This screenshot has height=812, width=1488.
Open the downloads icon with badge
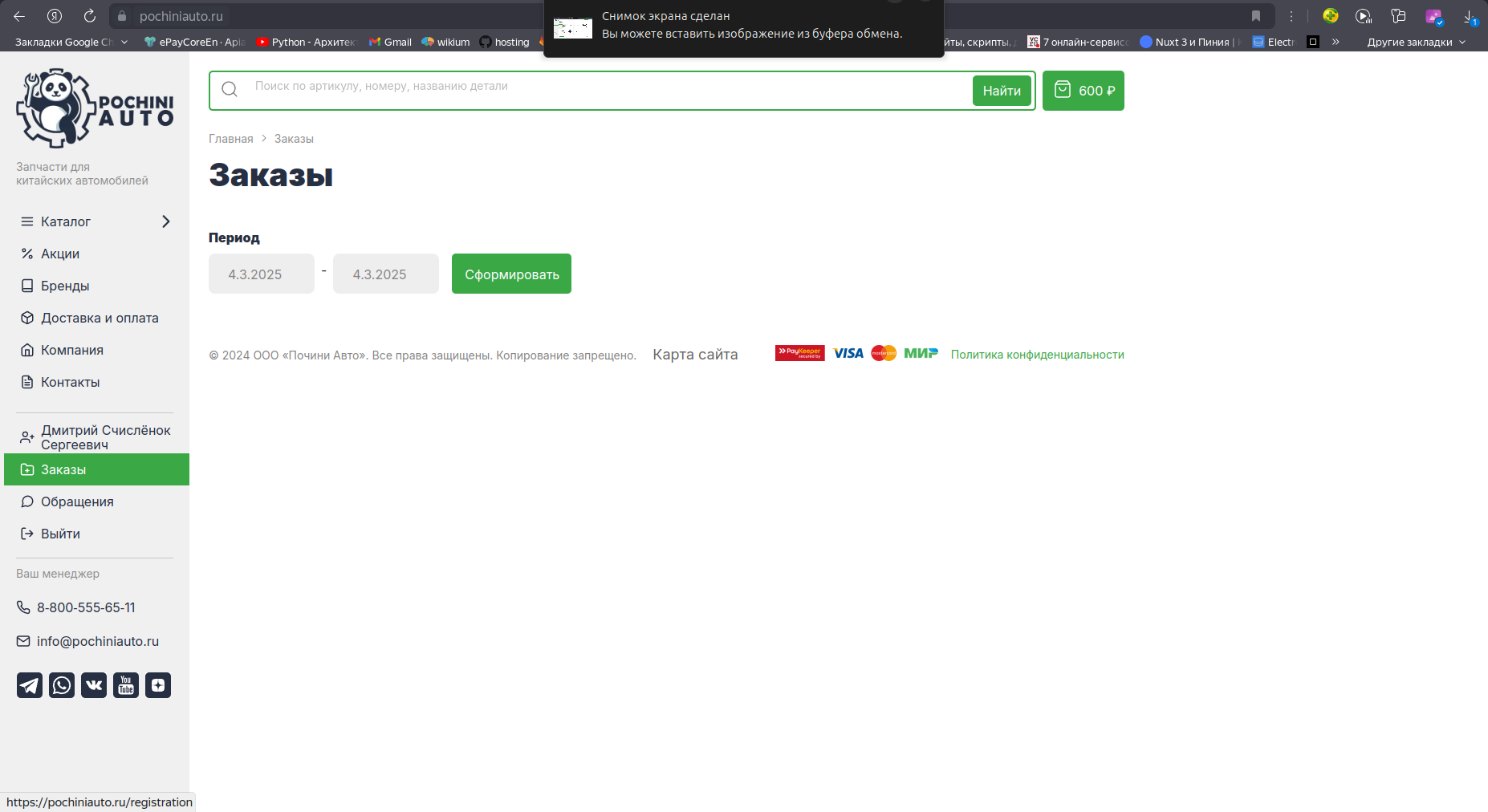click(x=1470, y=16)
